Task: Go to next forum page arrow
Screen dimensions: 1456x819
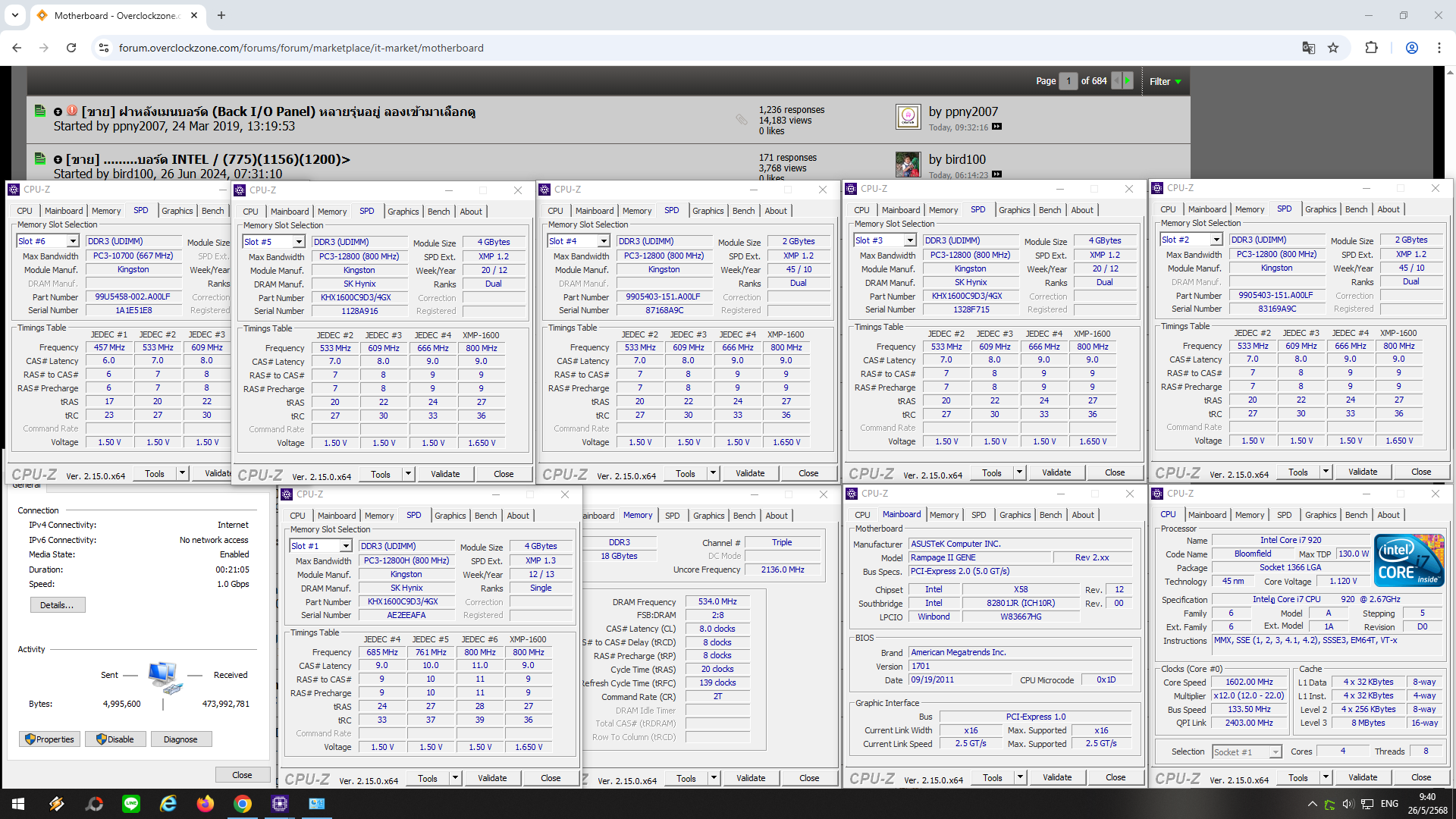Action: point(1127,81)
